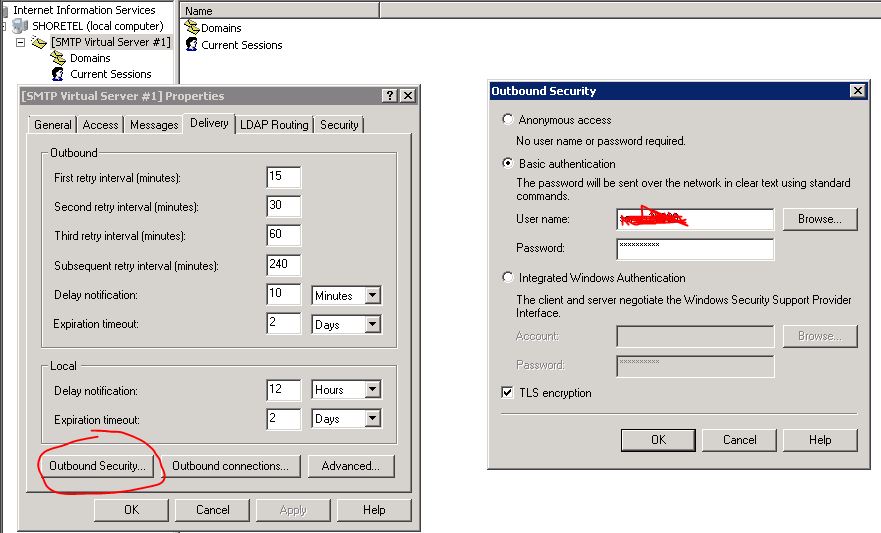Image resolution: width=881 pixels, height=533 pixels.
Task: Close the Outbound Security dialog with X
Action: coord(856,91)
